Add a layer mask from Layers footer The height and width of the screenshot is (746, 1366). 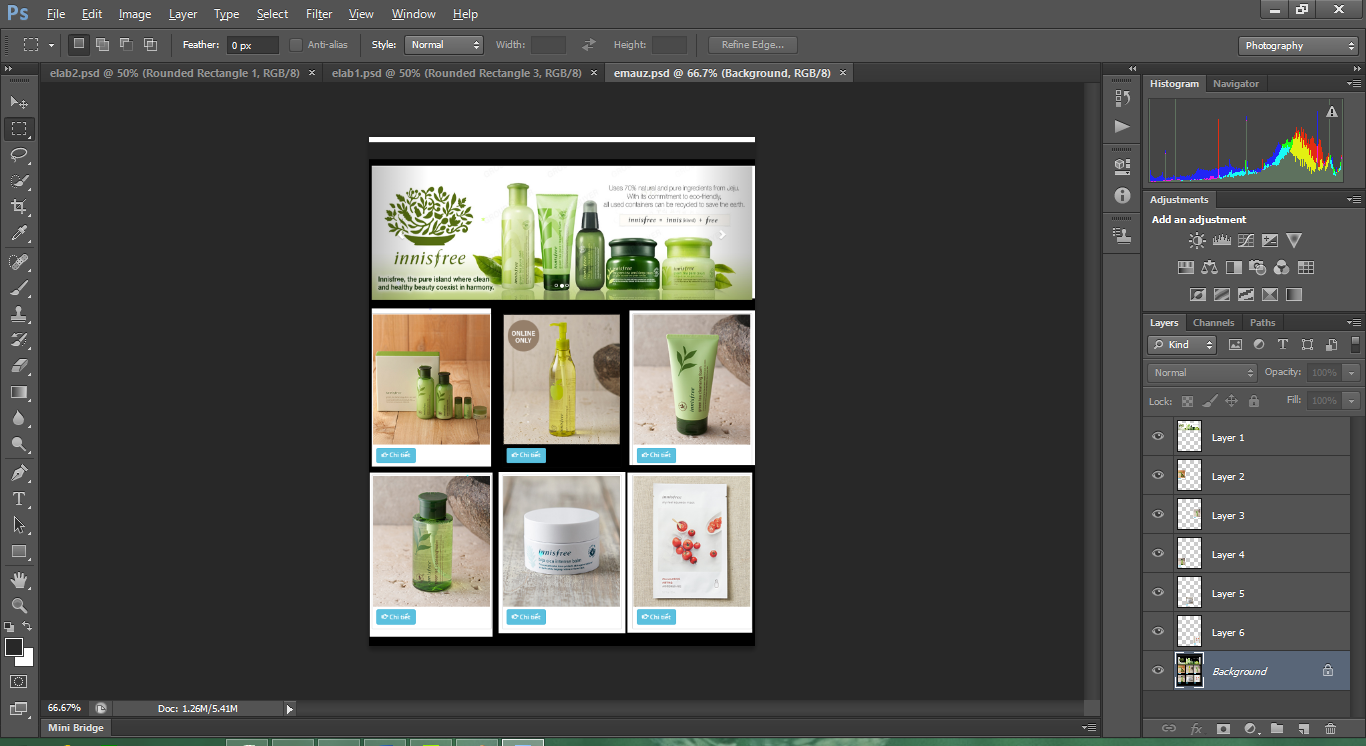[x=1223, y=729]
